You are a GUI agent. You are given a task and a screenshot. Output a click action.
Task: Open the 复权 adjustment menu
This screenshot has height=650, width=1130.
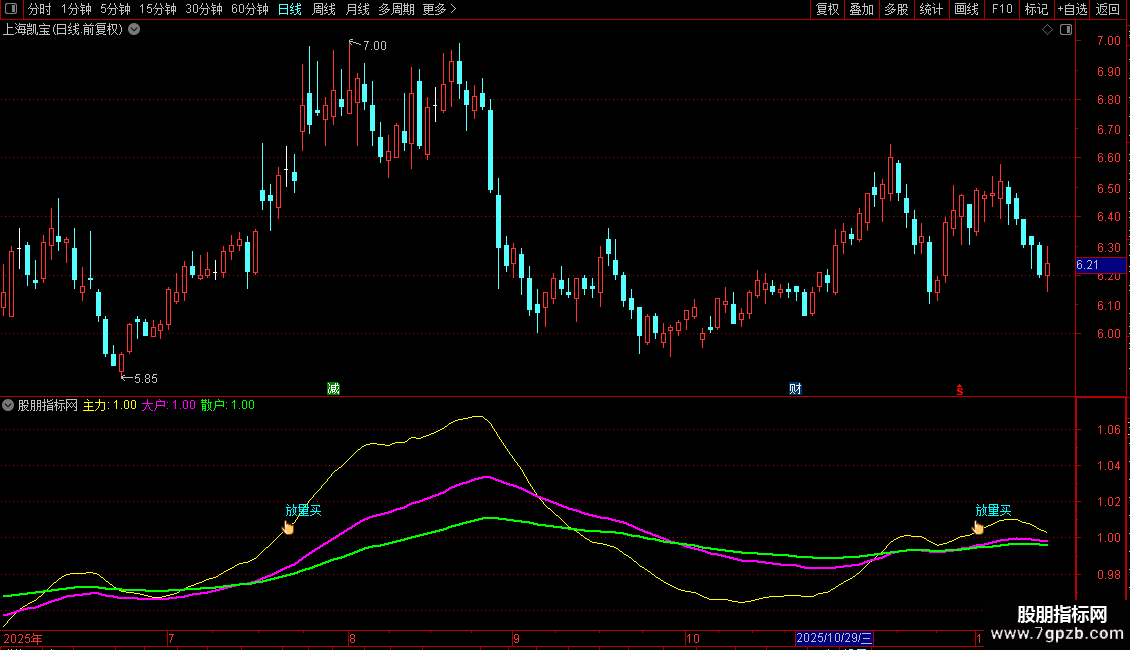point(827,9)
